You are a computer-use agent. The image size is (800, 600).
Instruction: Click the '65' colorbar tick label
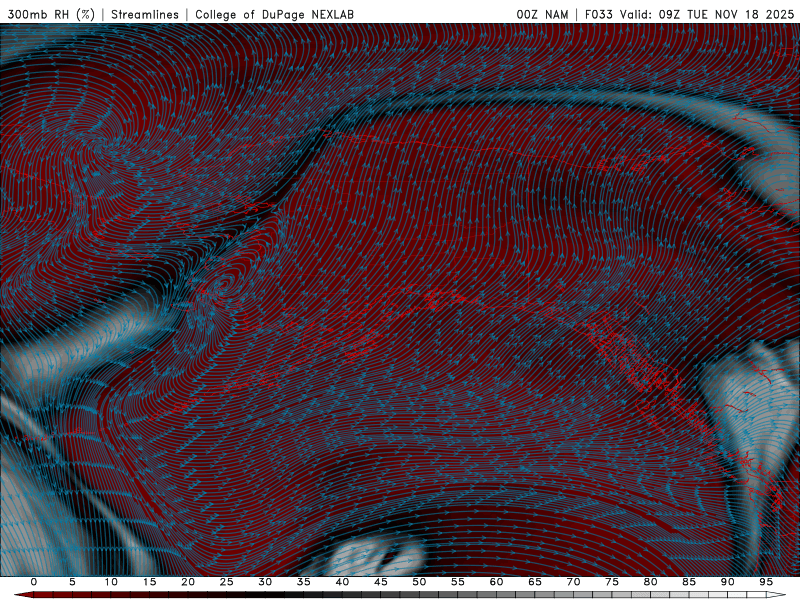[x=535, y=582]
